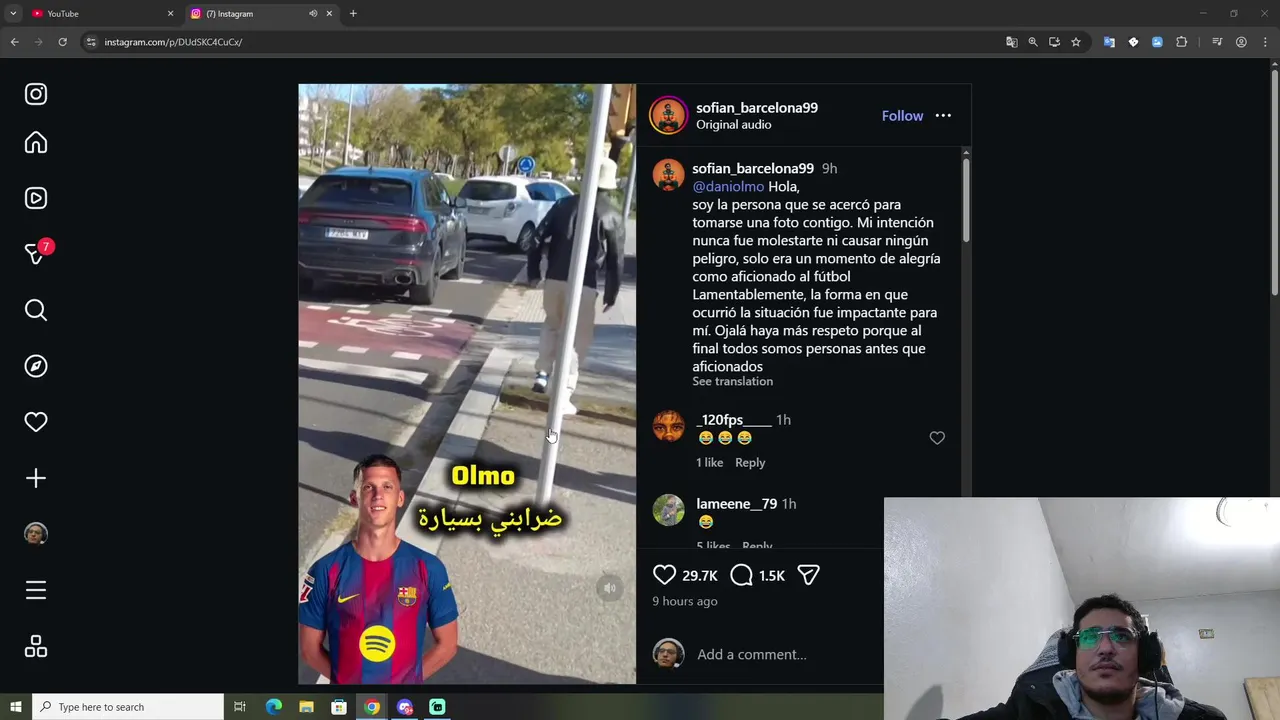Open Notifications heart in the sidebar
This screenshot has height=720, width=1280.
pos(36,422)
